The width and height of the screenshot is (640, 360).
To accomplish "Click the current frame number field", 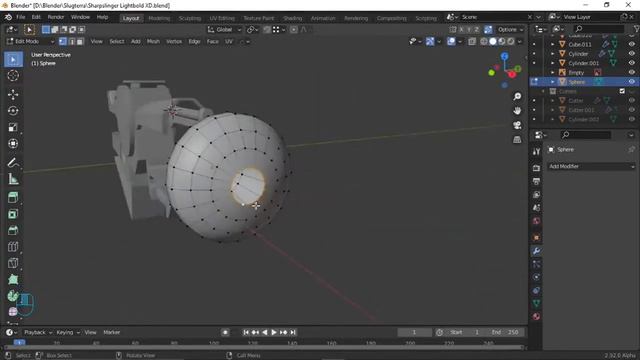I will click(414, 332).
